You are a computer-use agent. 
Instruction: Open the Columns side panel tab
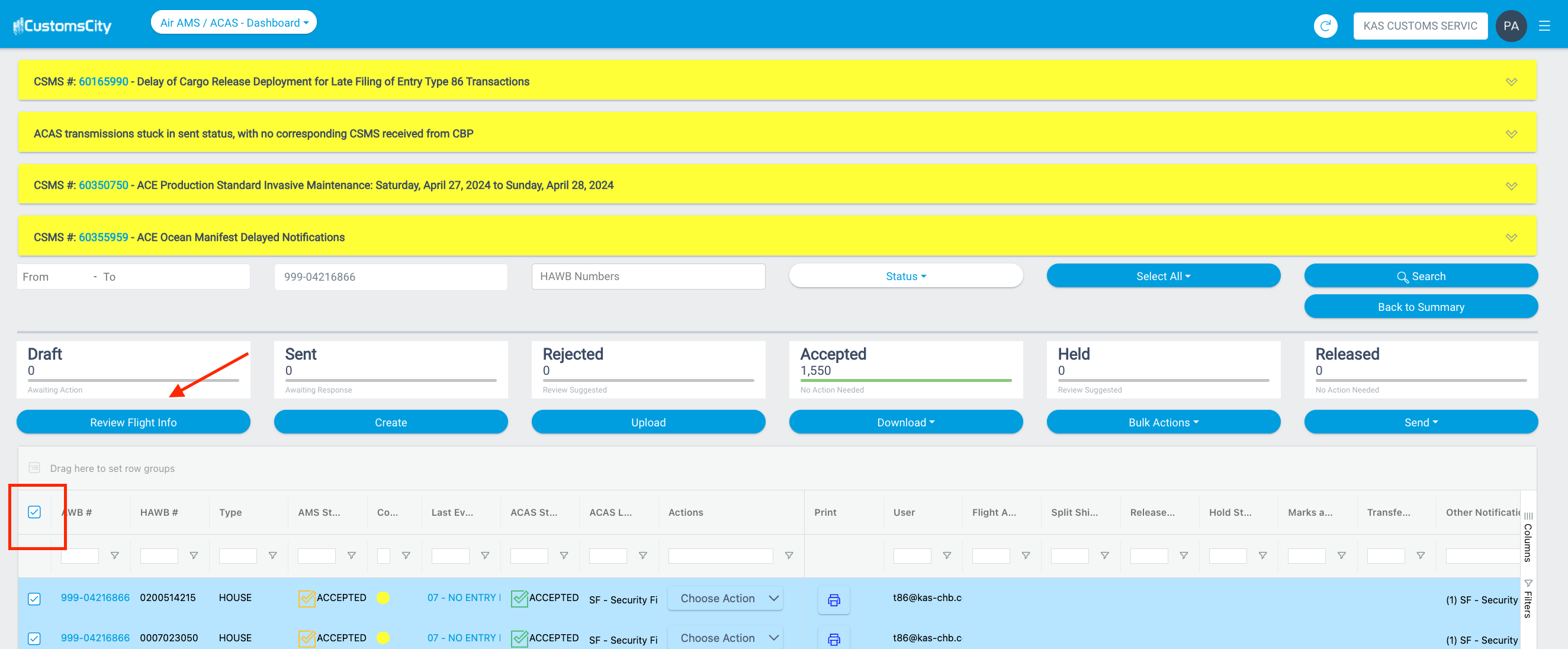click(1527, 537)
